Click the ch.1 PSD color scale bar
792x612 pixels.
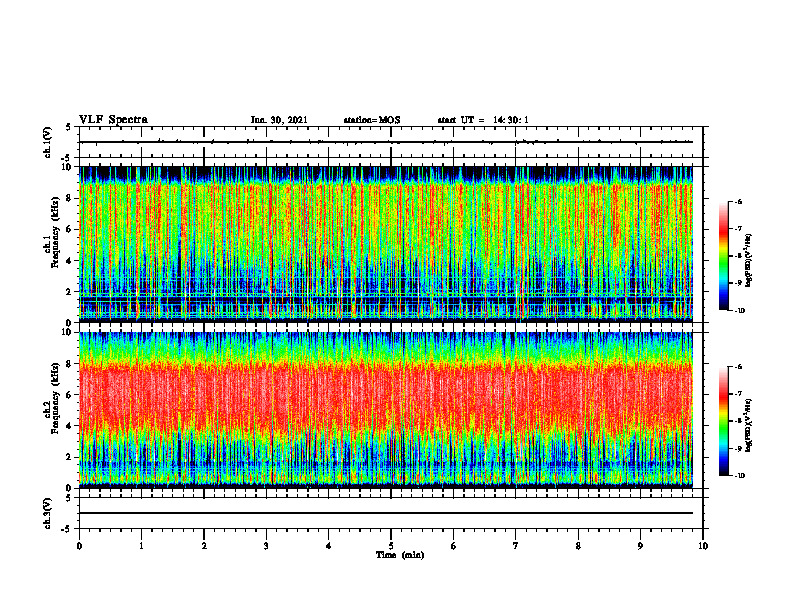pyautogui.click(x=723, y=256)
